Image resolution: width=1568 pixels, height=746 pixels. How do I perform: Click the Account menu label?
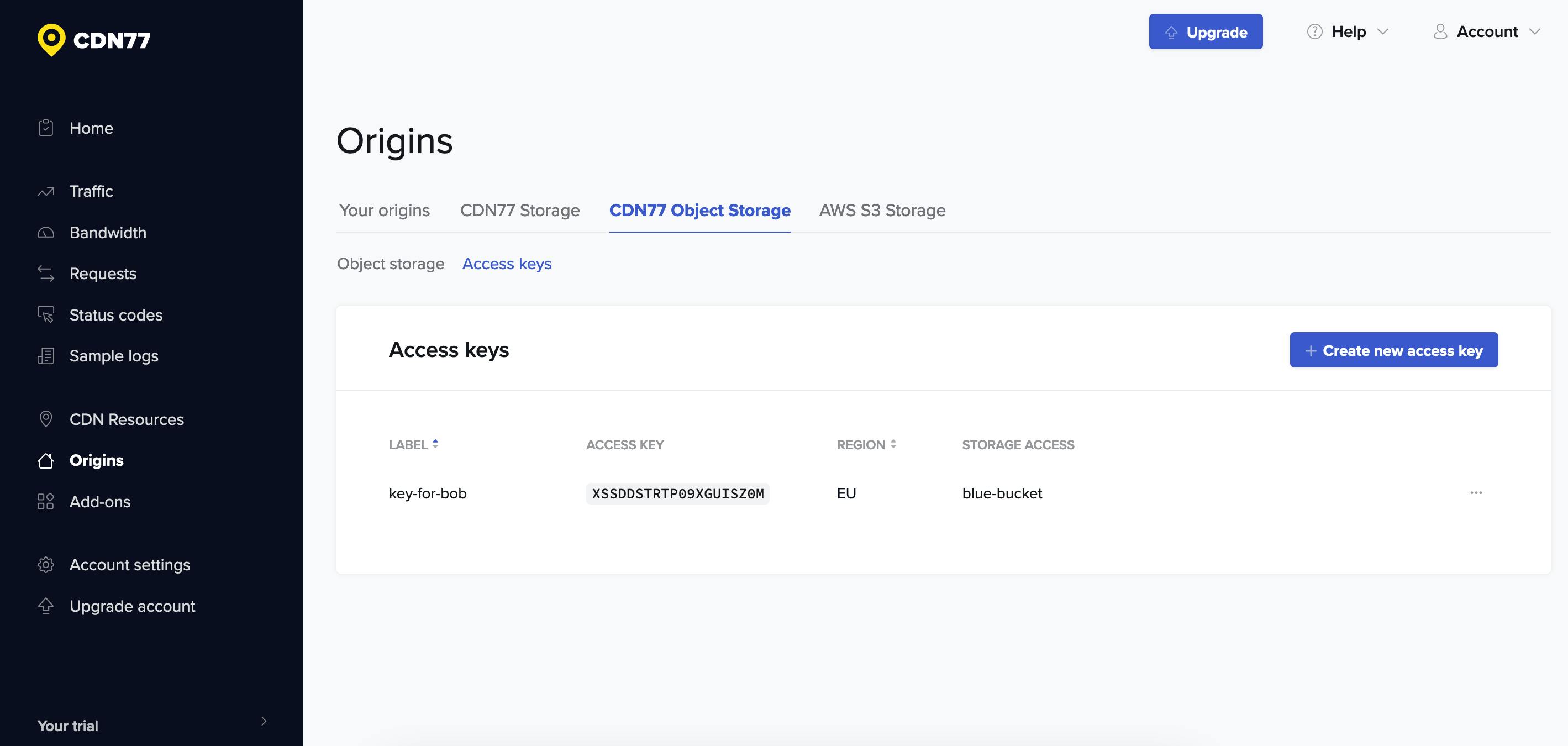pyautogui.click(x=1487, y=31)
